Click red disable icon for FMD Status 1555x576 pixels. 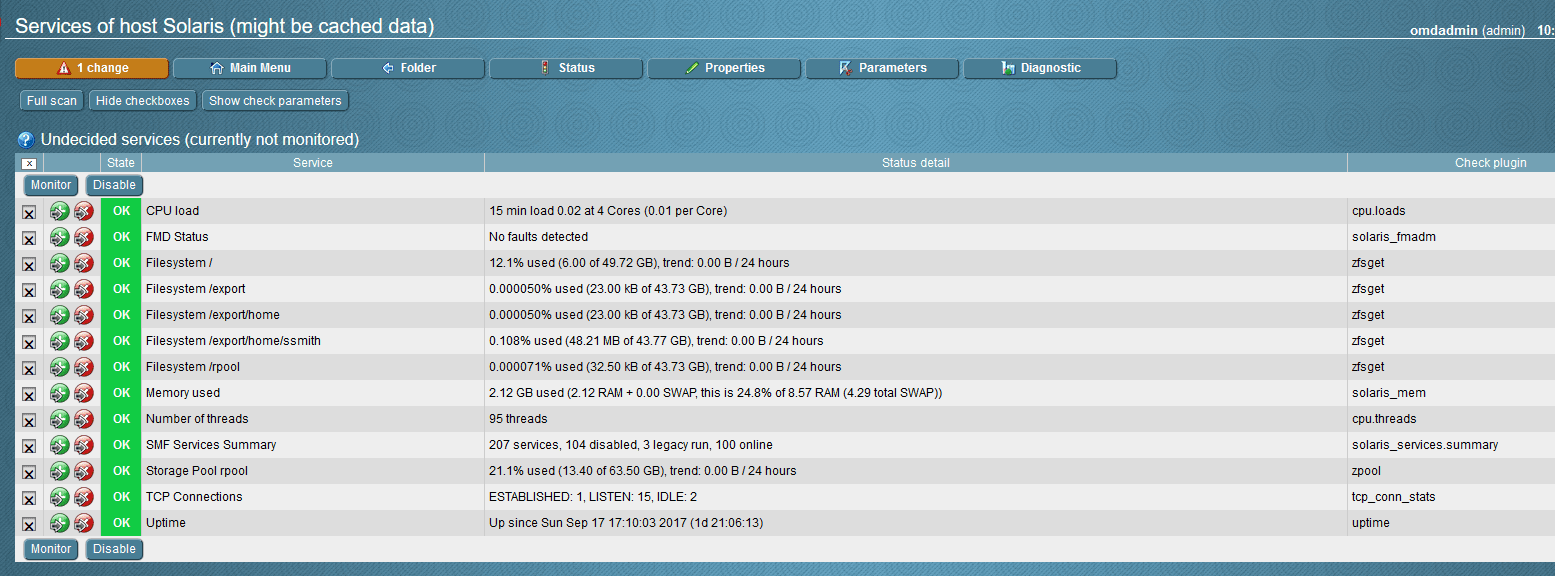84,237
